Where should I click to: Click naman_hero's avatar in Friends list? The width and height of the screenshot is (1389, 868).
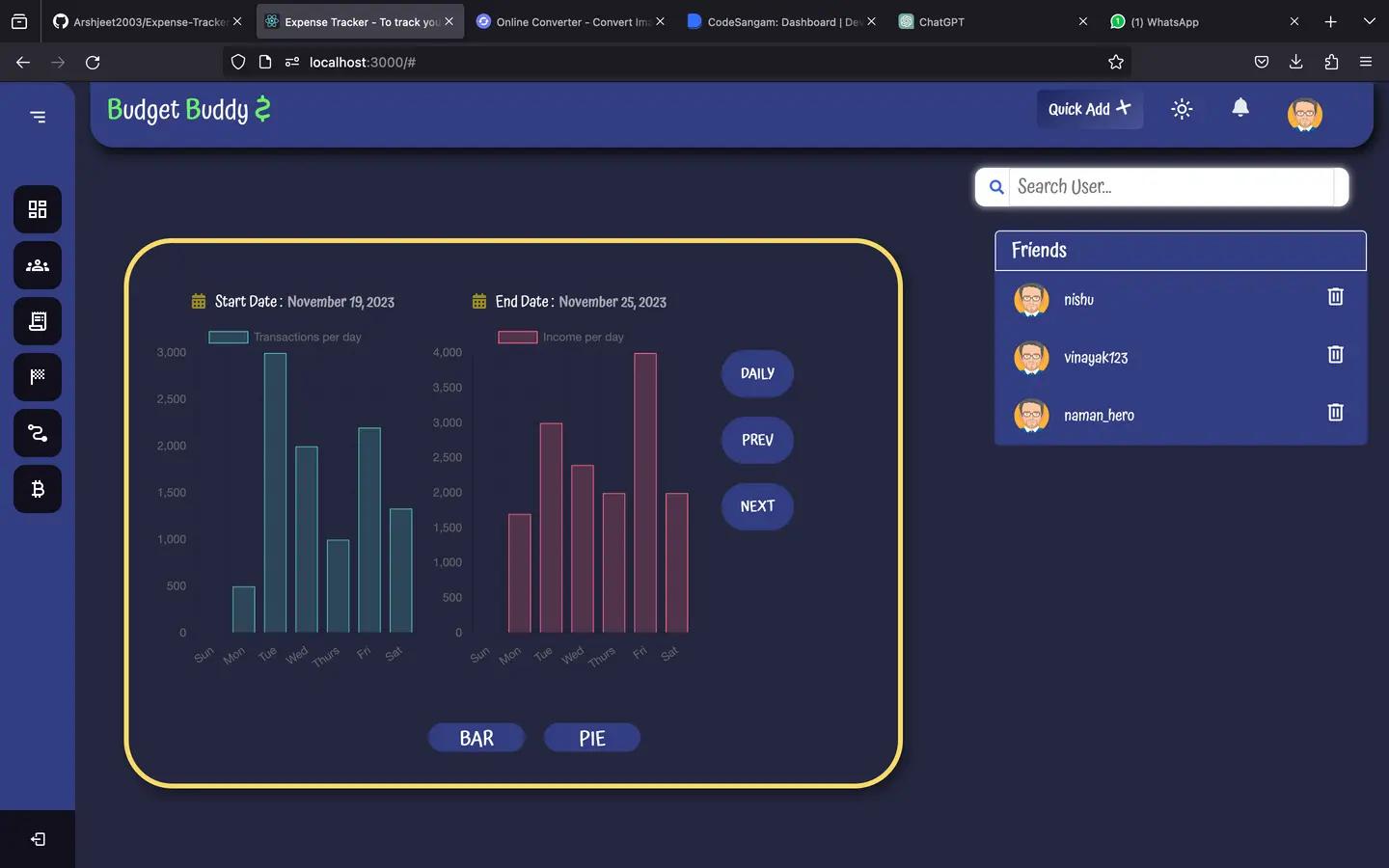(x=1031, y=416)
